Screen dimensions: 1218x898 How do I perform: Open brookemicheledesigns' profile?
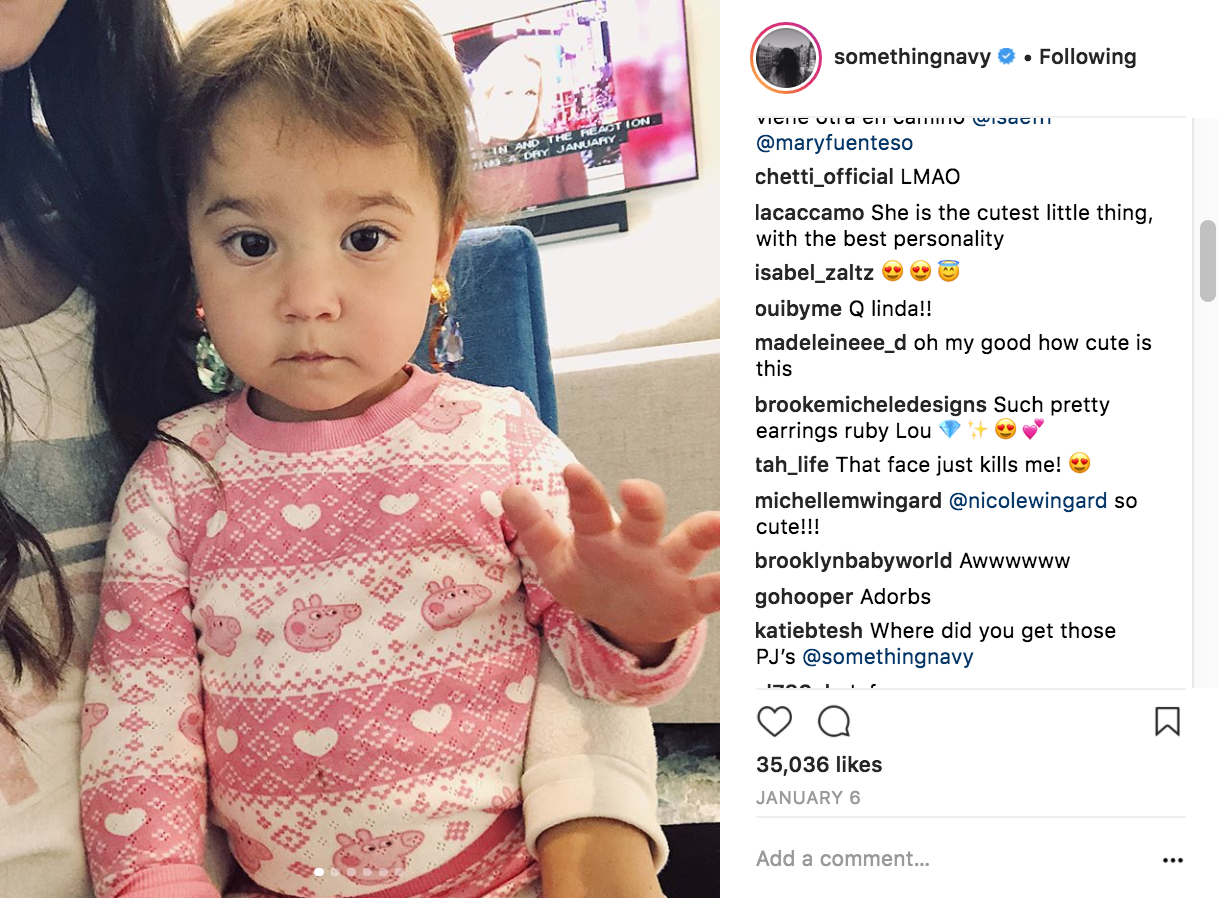[x=871, y=405]
